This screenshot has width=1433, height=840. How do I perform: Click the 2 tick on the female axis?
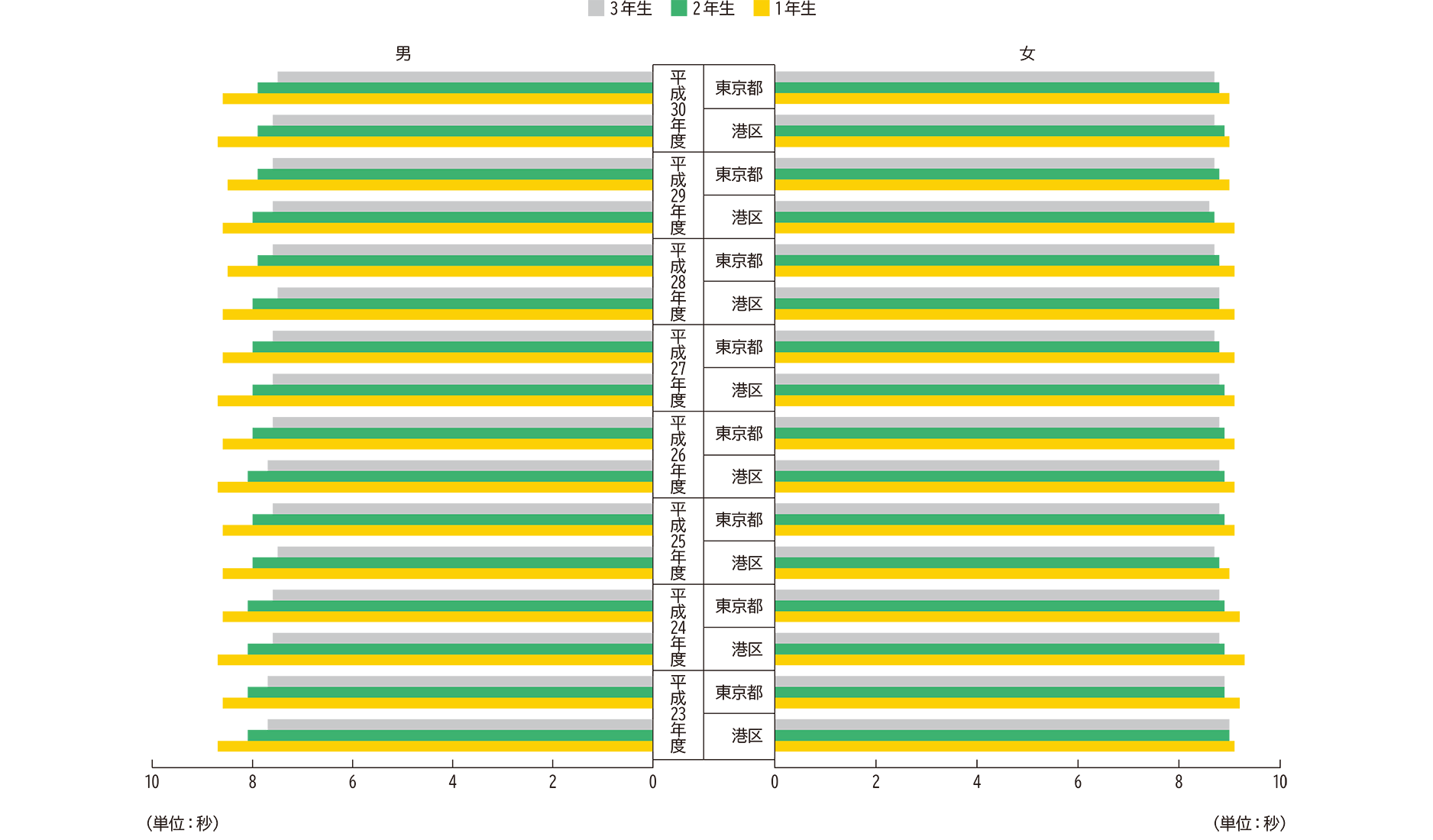click(876, 782)
